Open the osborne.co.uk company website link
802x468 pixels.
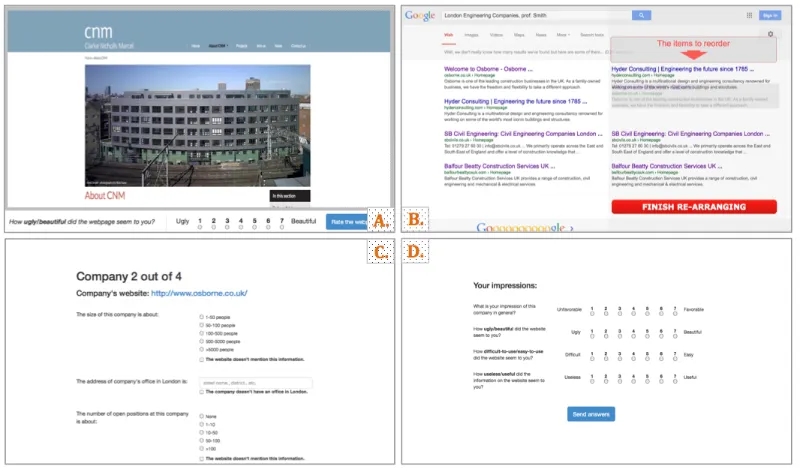(x=199, y=293)
